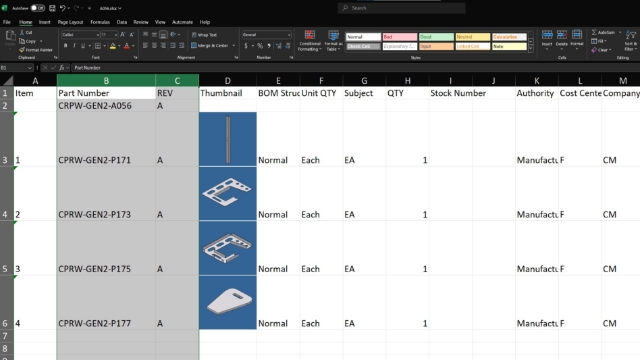The image size is (640, 360).
Task: Click the AutoSum sigma icon
Action: 594,32
